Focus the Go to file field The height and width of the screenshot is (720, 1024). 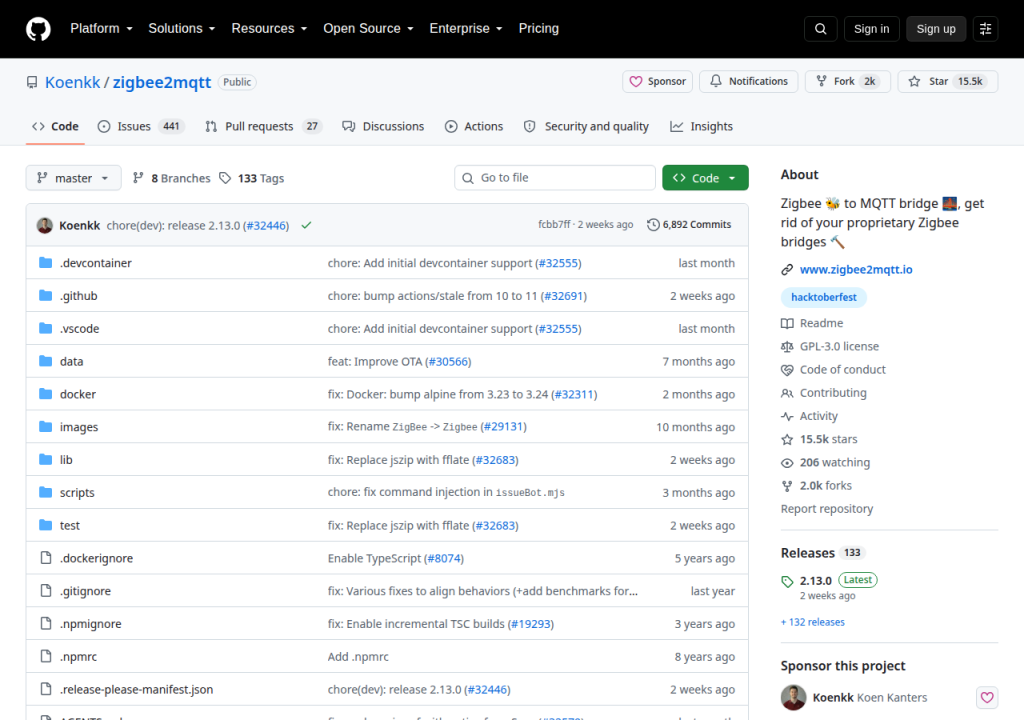[x=555, y=178]
